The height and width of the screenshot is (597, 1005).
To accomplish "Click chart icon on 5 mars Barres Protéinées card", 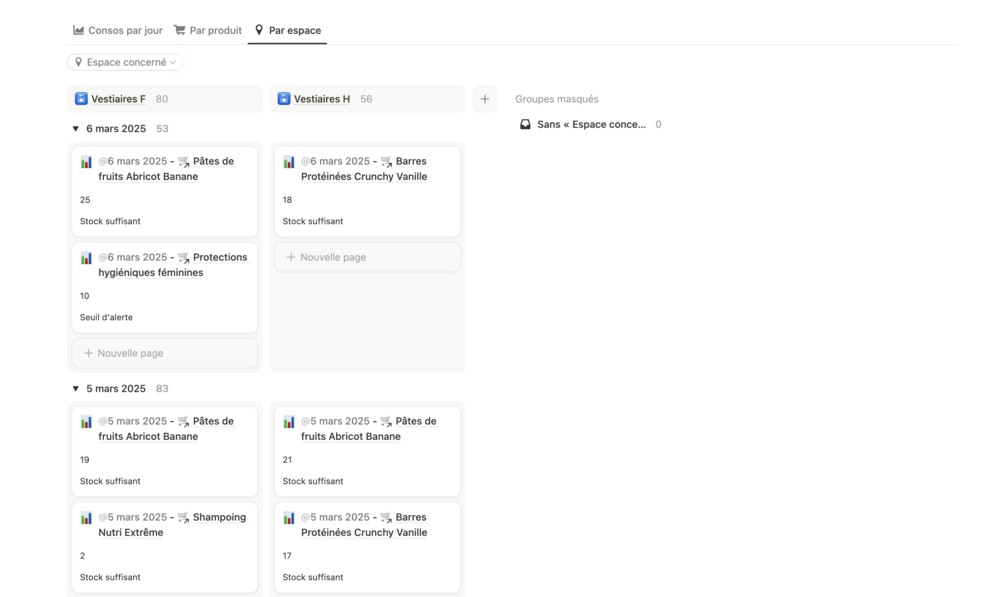I will click(x=289, y=518).
